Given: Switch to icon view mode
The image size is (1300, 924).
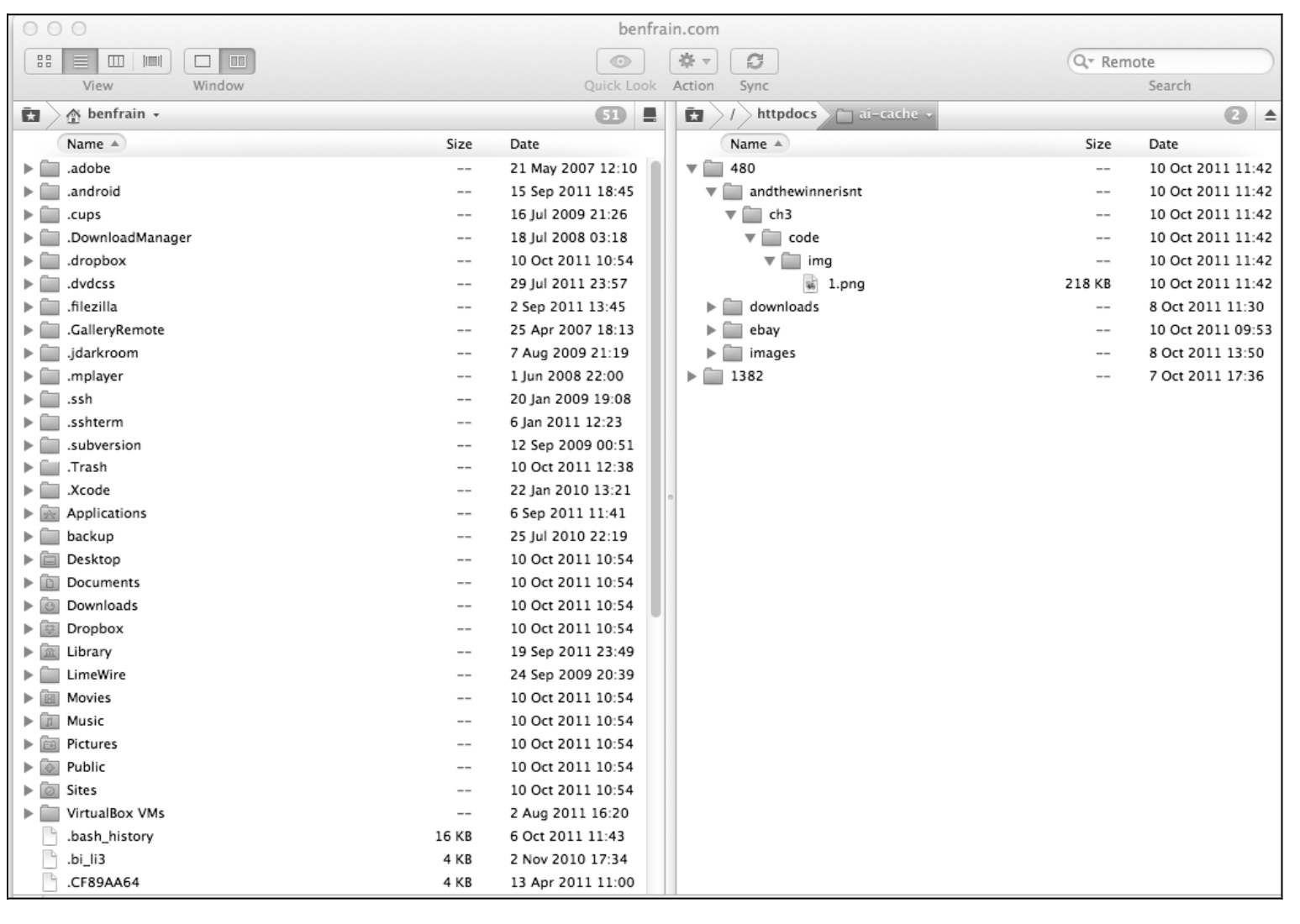Looking at the screenshot, I should (x=45, y=61).
